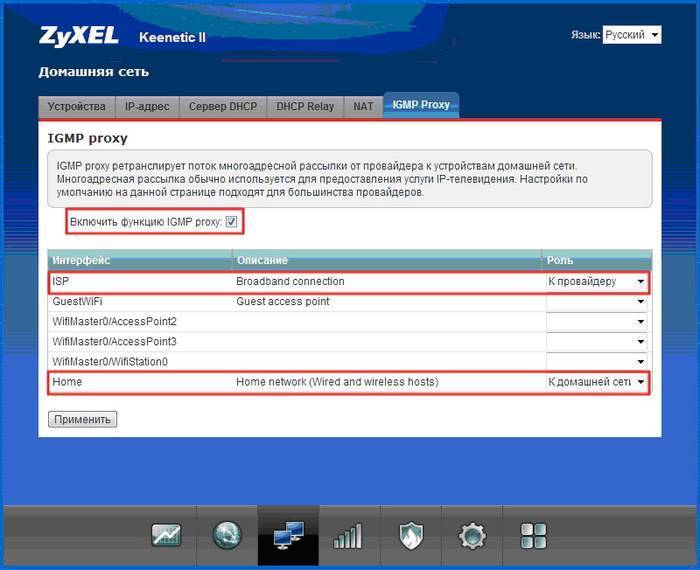This screenshot has height=570, width=700.
Task: Open the Wi-Fi signal bars icon
Action: pos(348,536)
